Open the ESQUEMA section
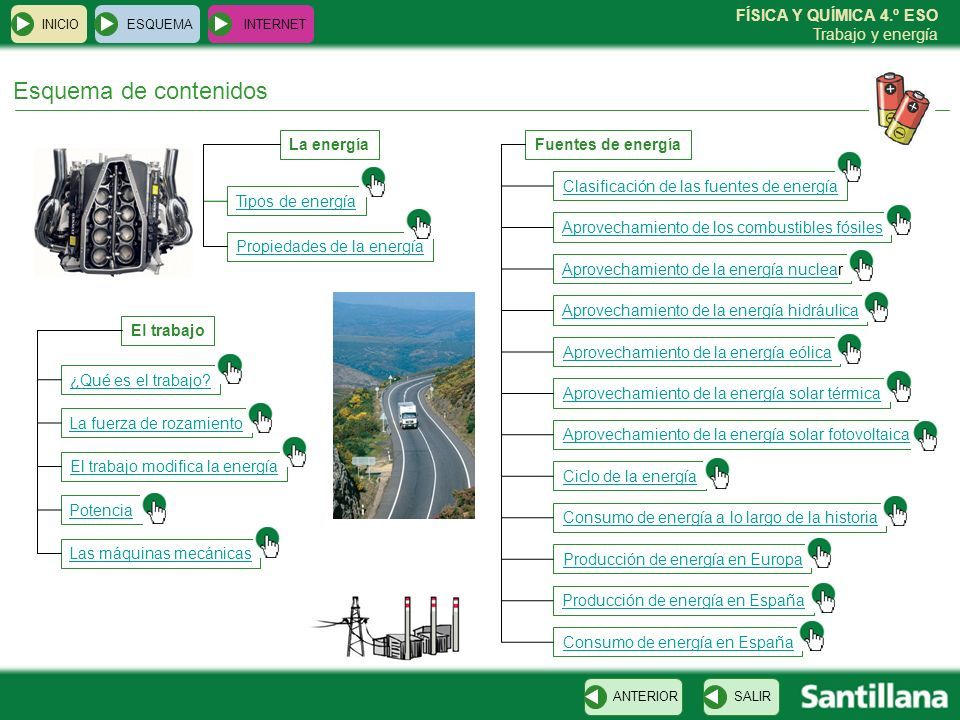This screenshot has height=720, width=960. click(x=148, y=24)
